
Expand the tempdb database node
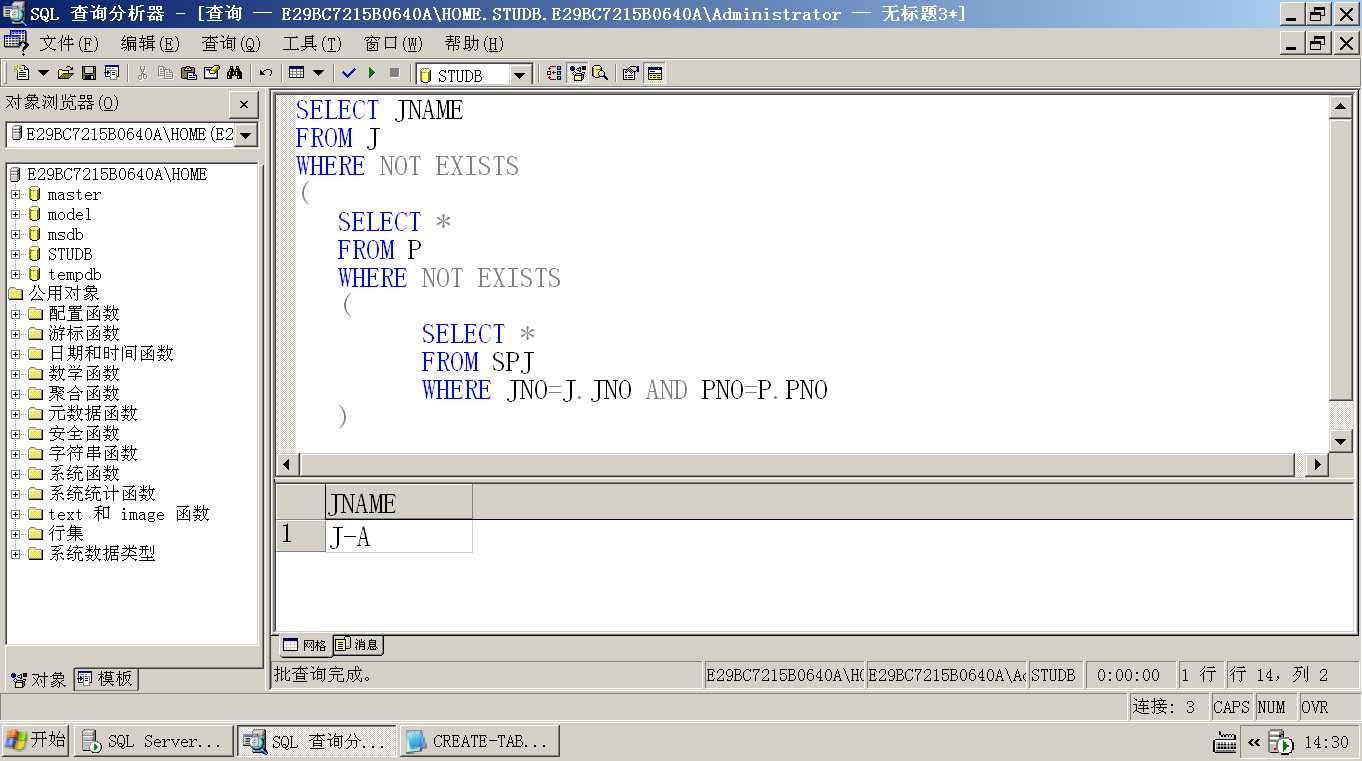(15, 274)
